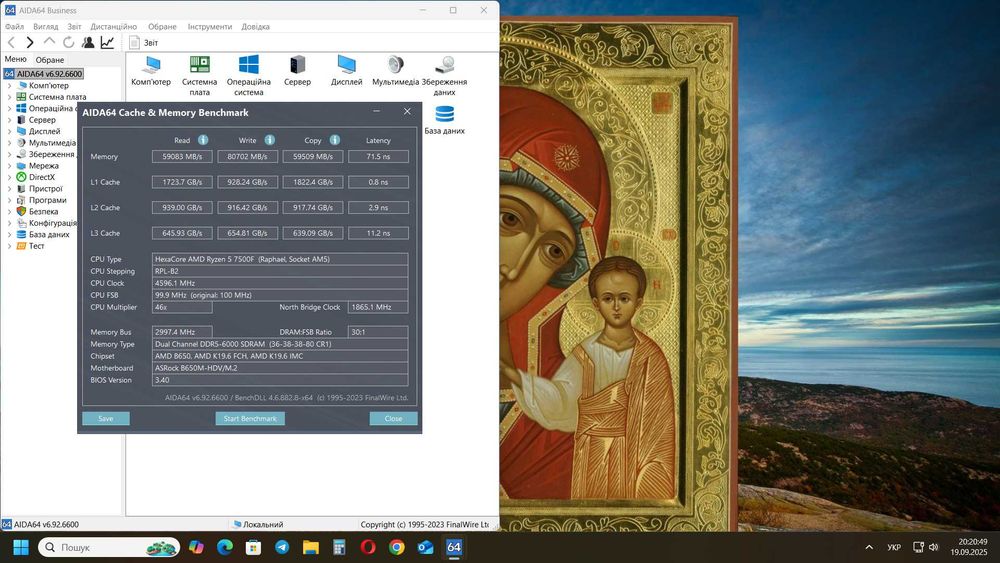Open the Windows Start menu
1000x563 pixels.
click(21, 547)
